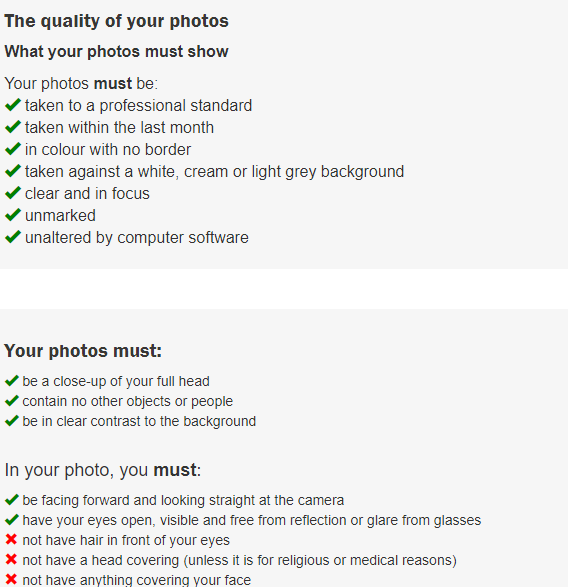This screenshot has width=568, height=587.
Task: Click tick beside 'unaltered by computer software'
Action: pyautogui.click(x=13, y=237)
